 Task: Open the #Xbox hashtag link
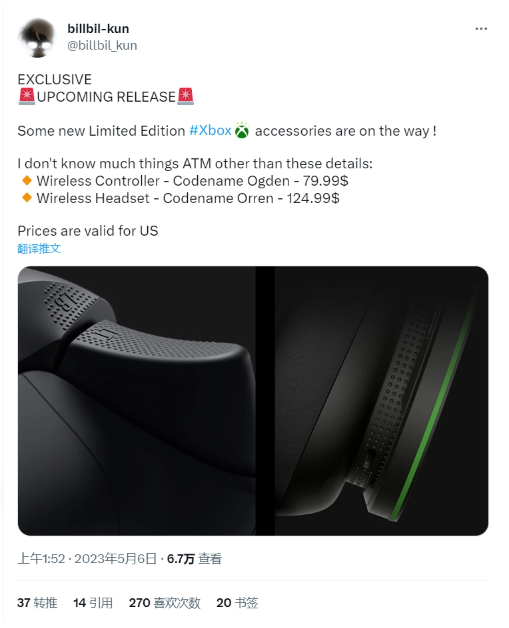pyautogui.click(x=210, y=131)
